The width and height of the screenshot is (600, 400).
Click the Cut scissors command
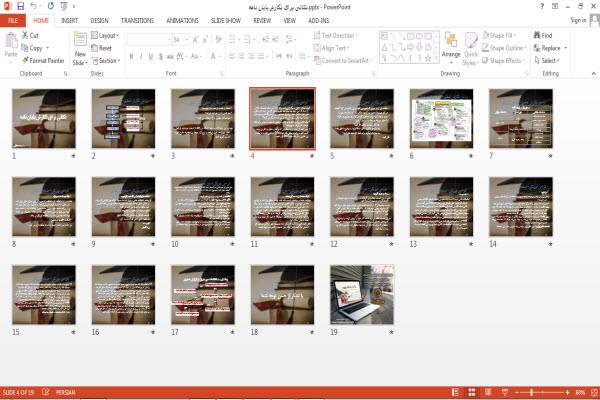(x=30, y=35)
